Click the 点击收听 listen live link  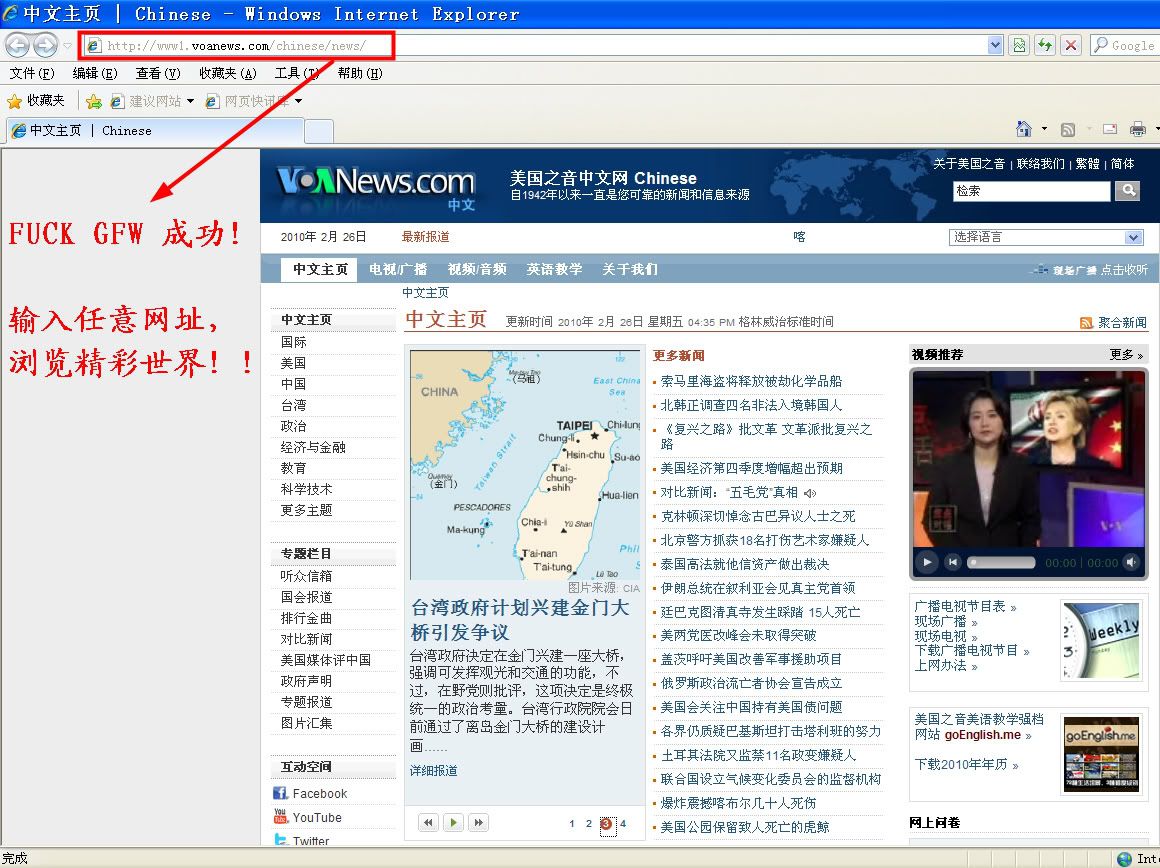(1124, 270)
